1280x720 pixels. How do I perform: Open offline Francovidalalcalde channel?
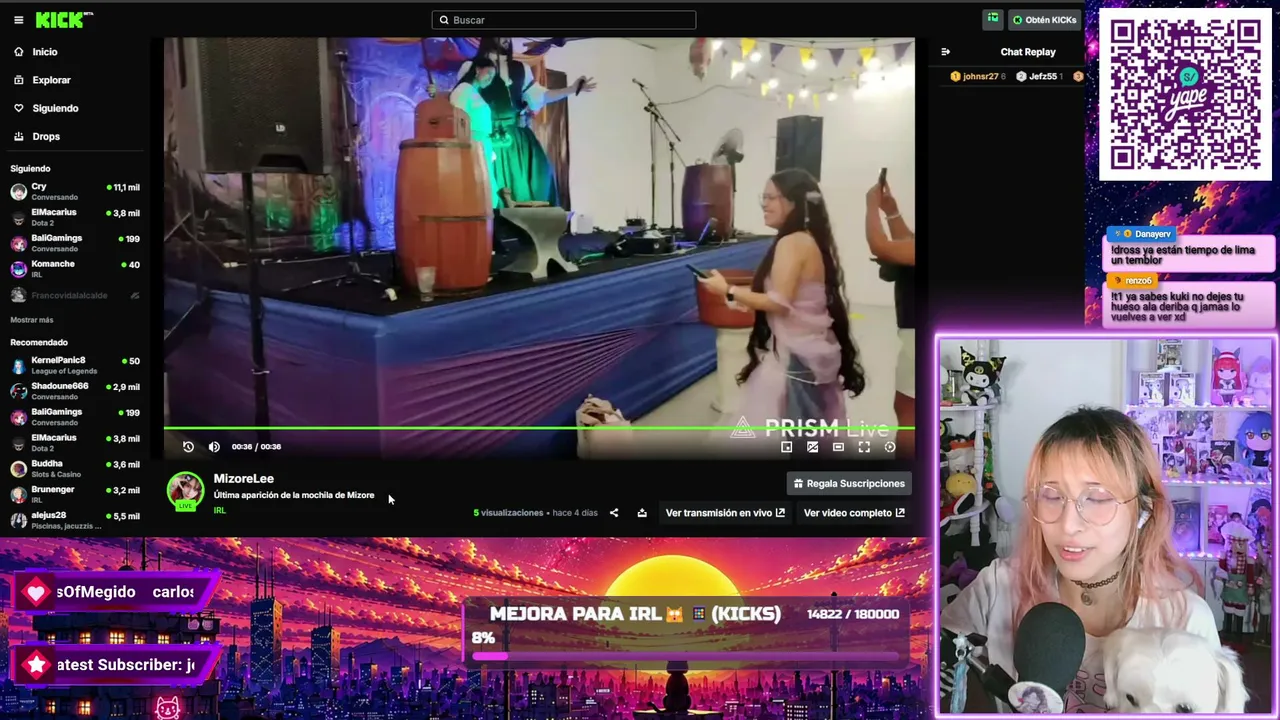point(74,295)
